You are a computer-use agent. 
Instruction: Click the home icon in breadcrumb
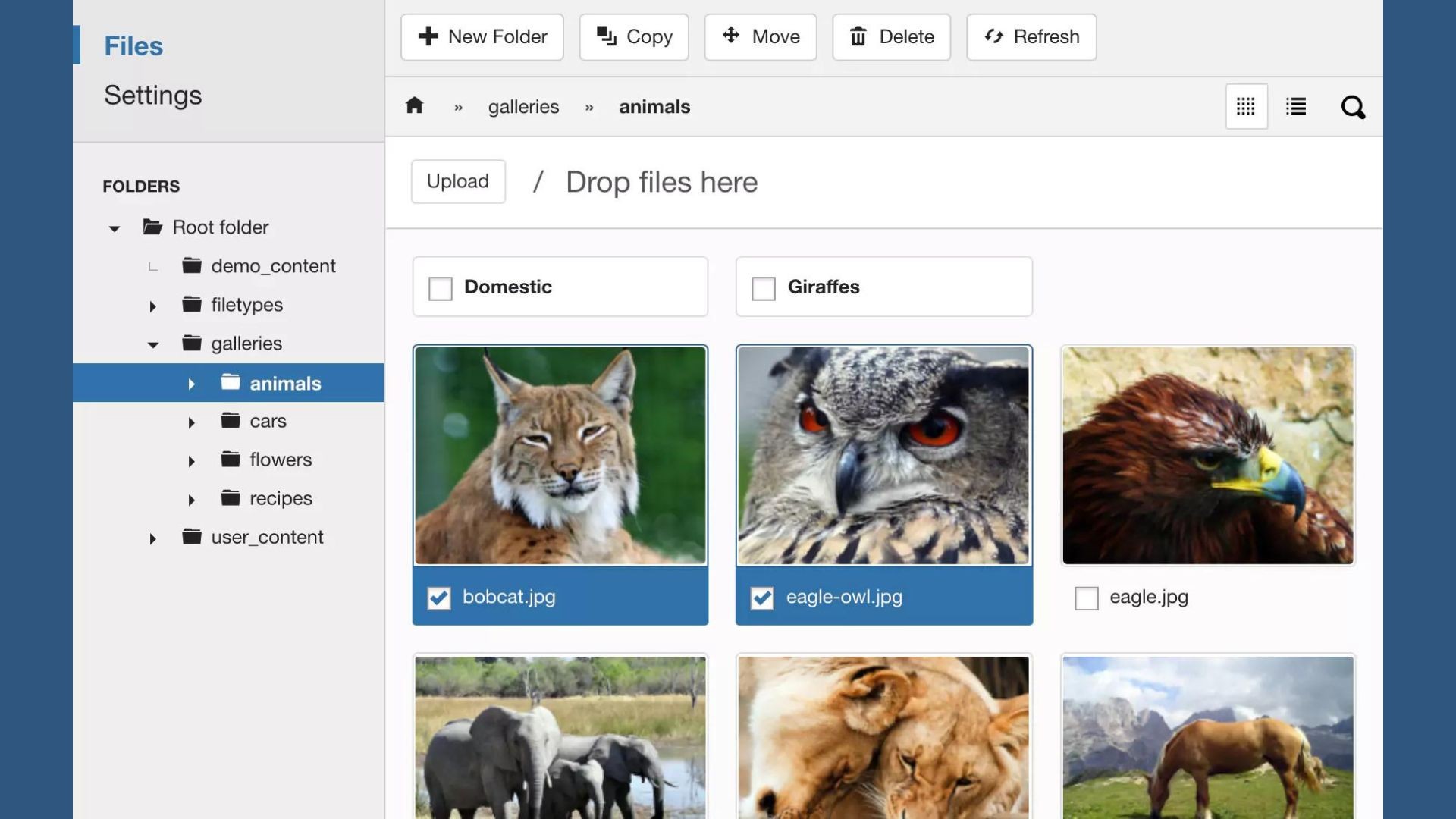[414, 105]
